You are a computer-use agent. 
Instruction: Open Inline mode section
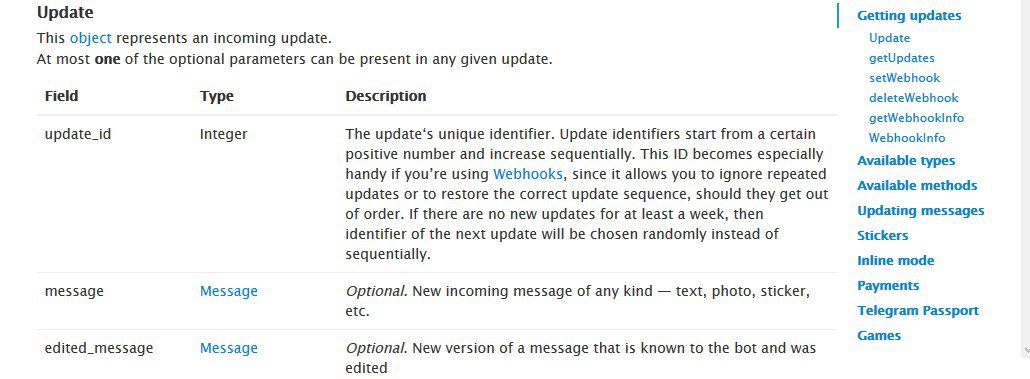pos(895,261)
